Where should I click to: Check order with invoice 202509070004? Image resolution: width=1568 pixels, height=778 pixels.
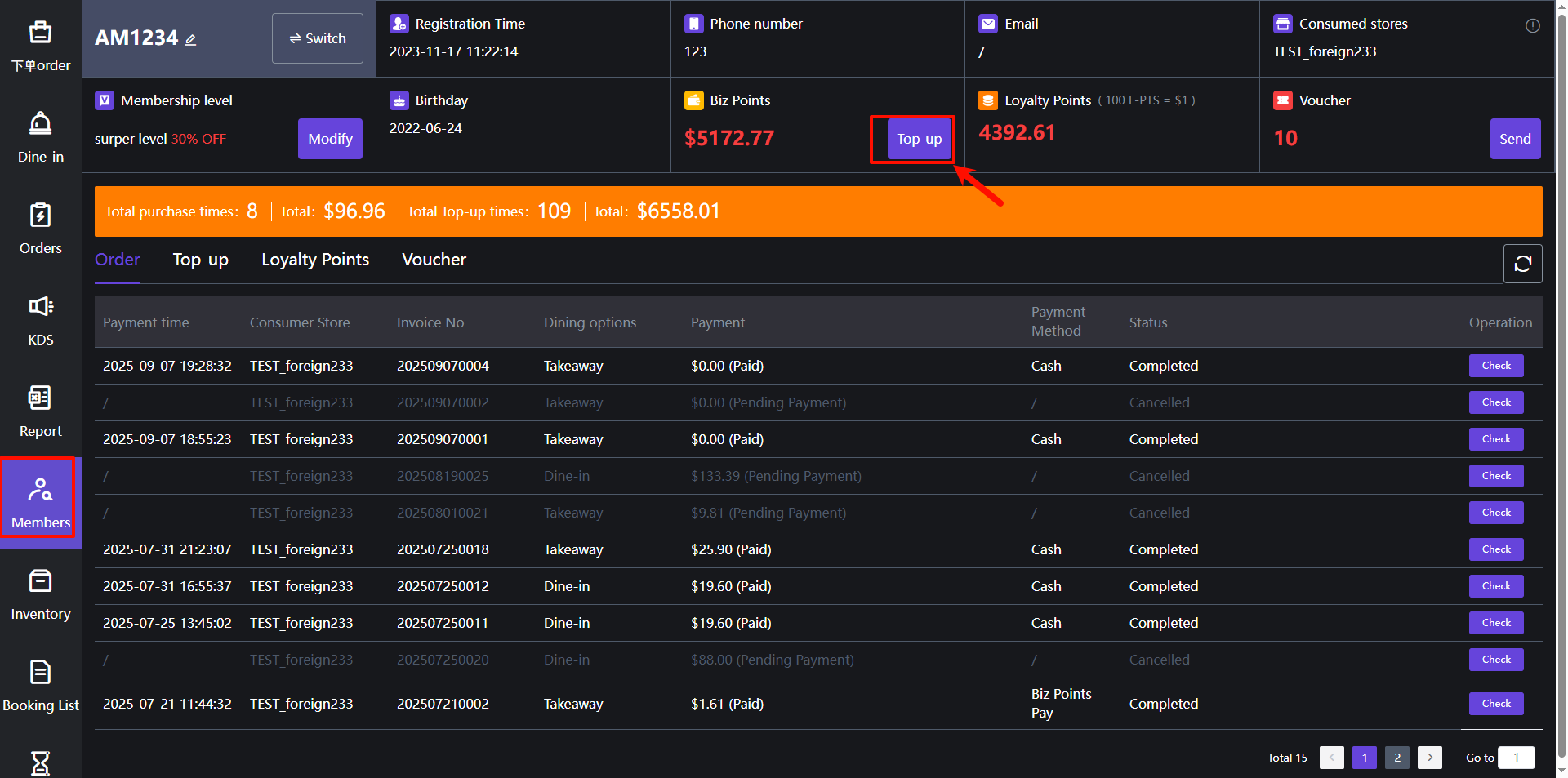point(1495,366)
